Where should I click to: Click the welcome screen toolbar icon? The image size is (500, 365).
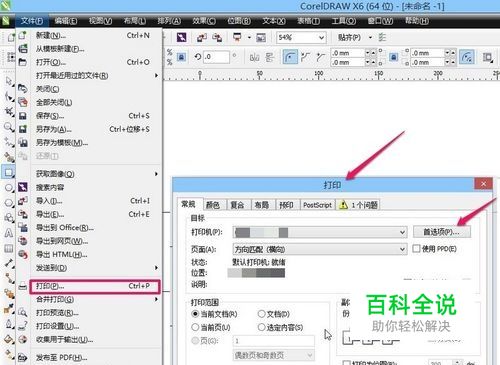pos(261,37)
